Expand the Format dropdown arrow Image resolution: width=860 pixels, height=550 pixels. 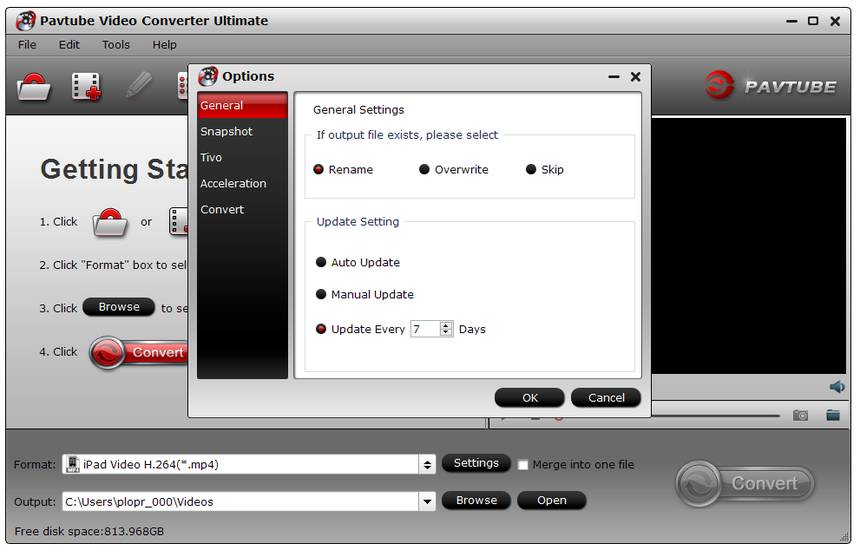click(x=427, y=464)
